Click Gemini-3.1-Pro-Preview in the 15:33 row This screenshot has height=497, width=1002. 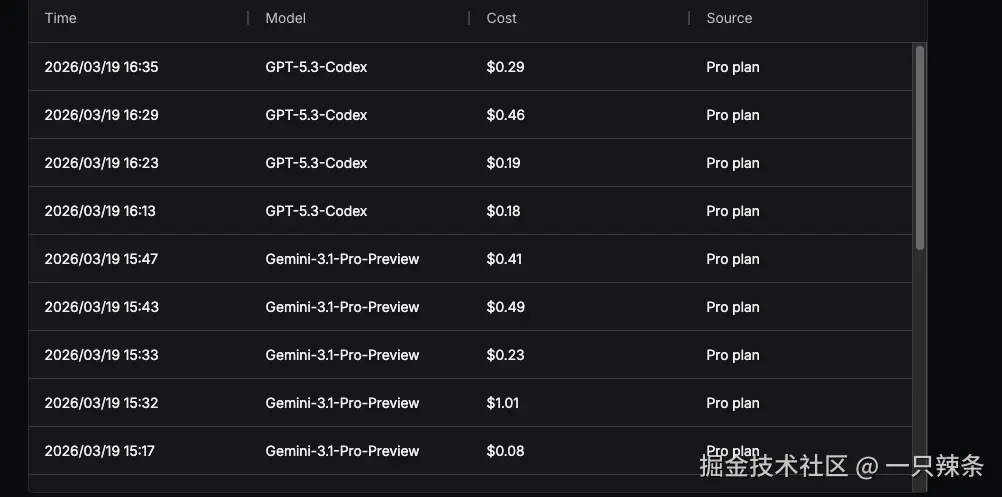coord(342,355)
